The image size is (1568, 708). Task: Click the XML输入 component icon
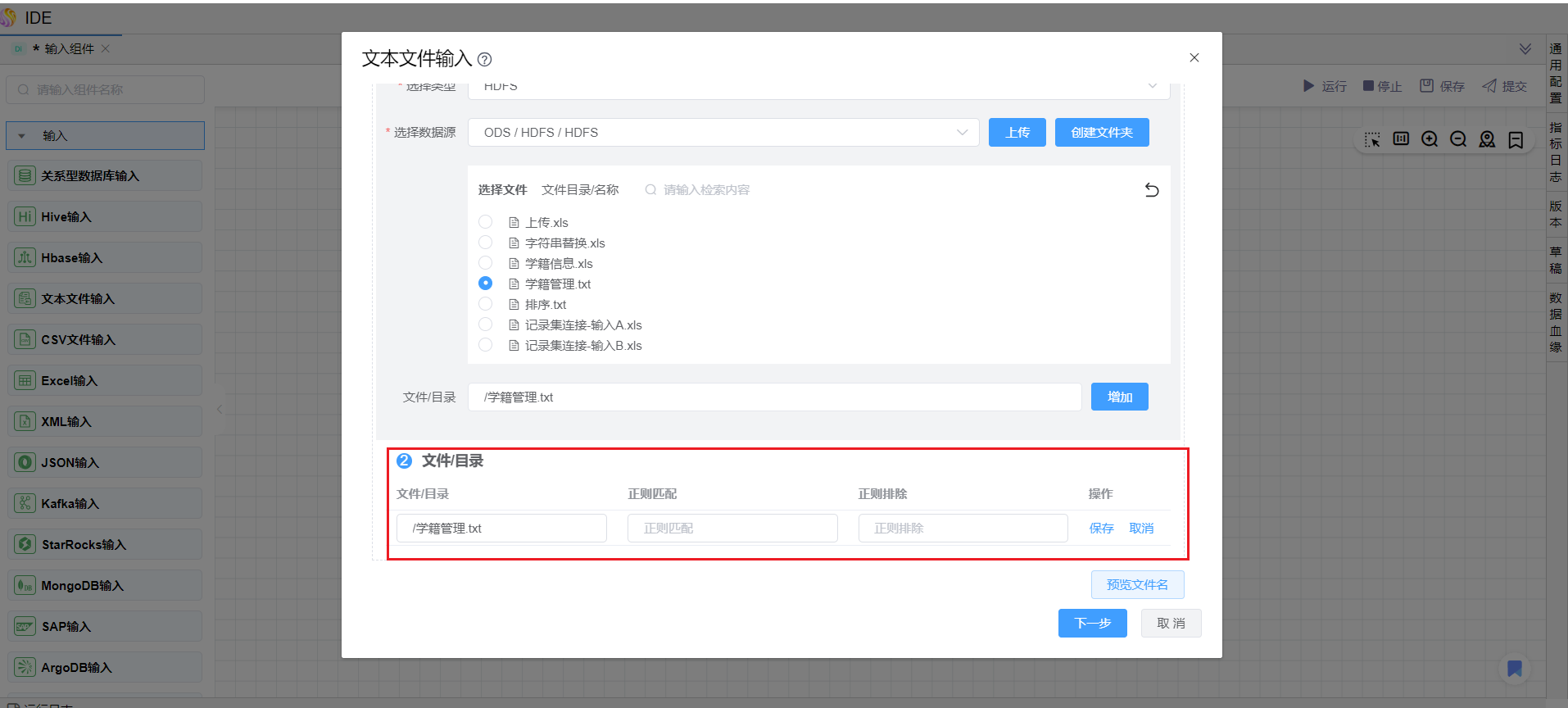coord(25,421)
